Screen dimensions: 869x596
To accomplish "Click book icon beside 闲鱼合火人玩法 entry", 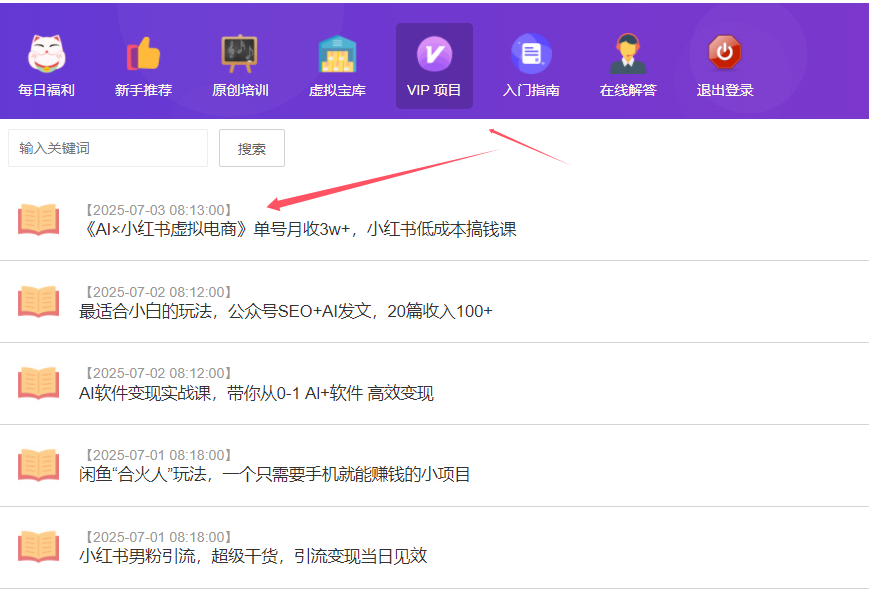I will [x=38, y=465].
